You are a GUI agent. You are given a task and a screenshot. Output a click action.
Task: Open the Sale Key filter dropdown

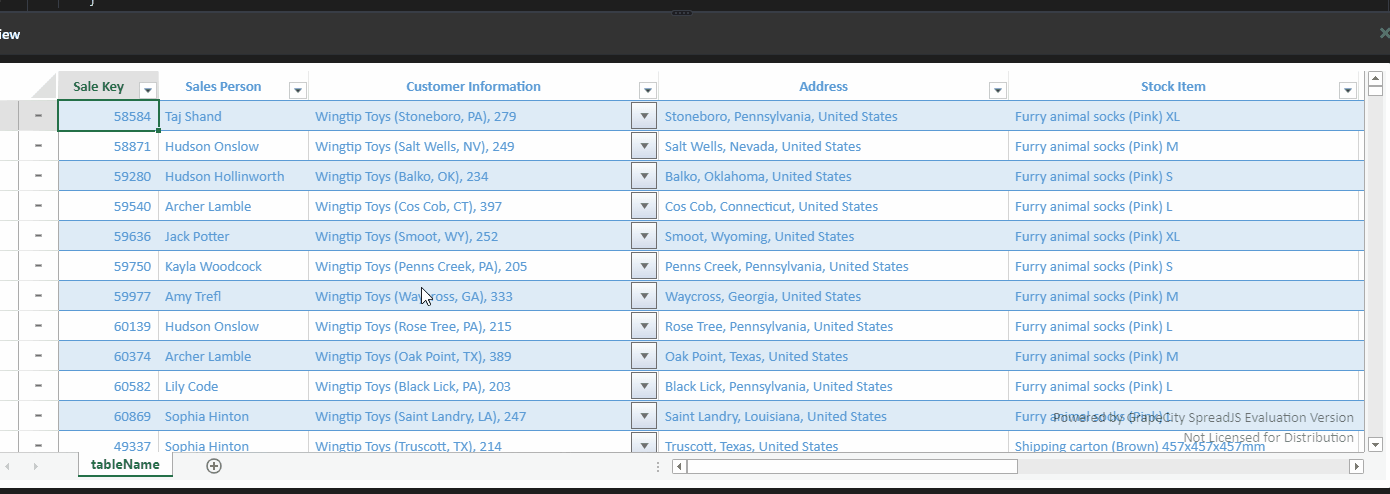[147, 90]
